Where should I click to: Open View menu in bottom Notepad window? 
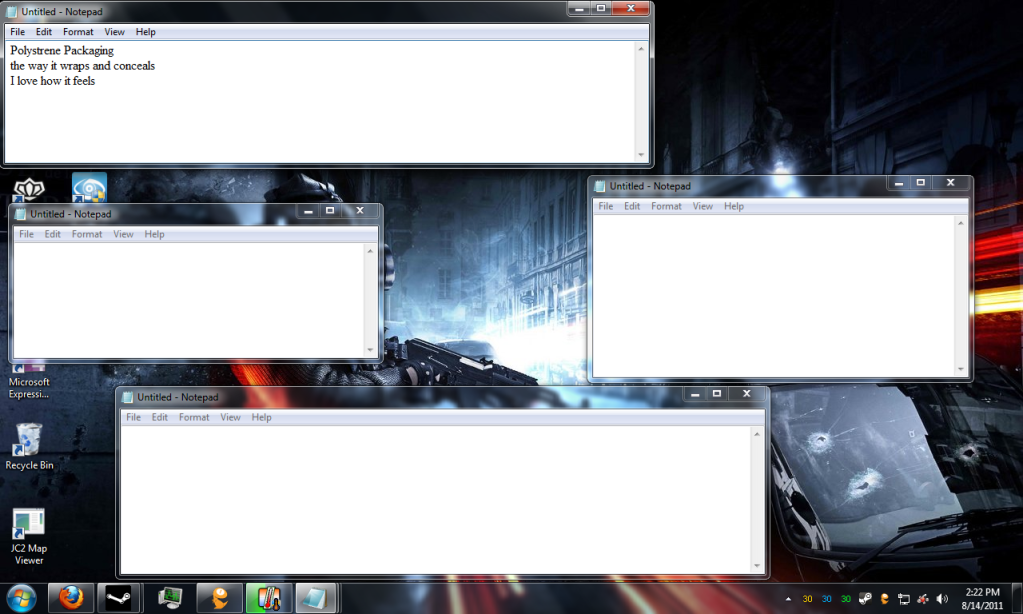[x=230, y=417]
